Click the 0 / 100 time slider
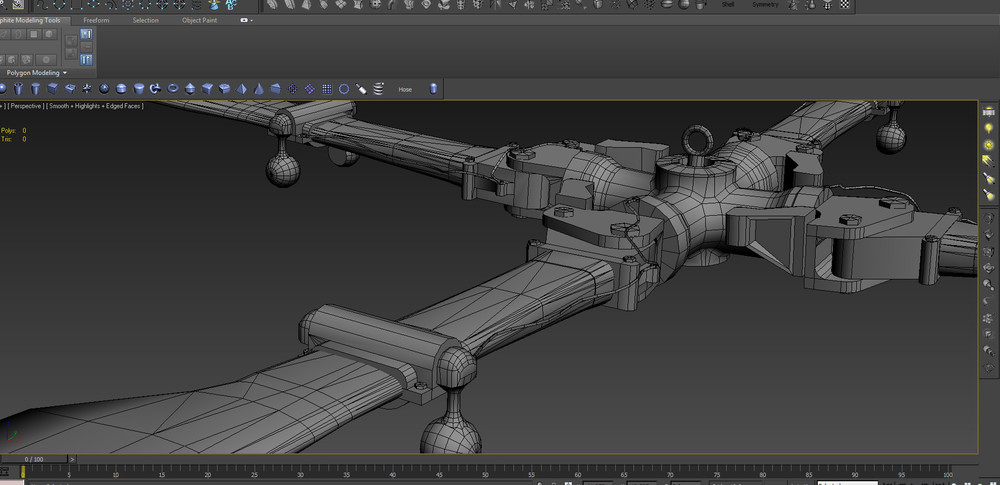Viewport: 1000px width, 485px height. pyautogui.click(x=34, y=459)
